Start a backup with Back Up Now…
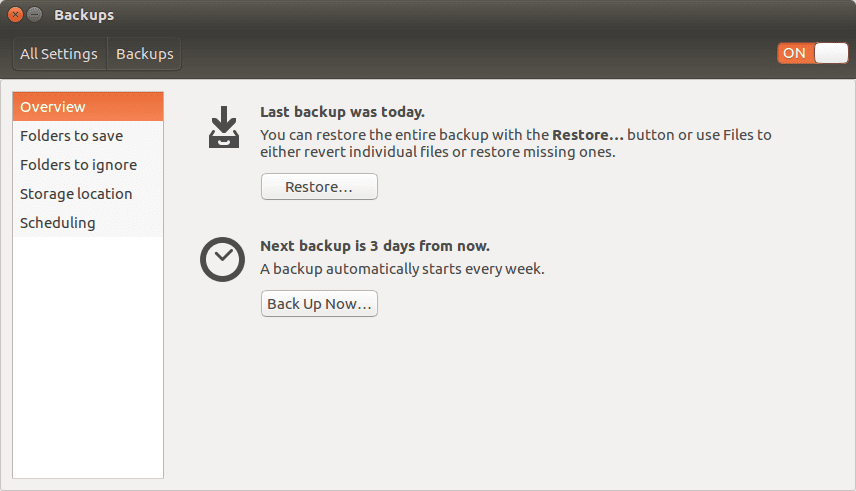 click(x=319, y=304)
